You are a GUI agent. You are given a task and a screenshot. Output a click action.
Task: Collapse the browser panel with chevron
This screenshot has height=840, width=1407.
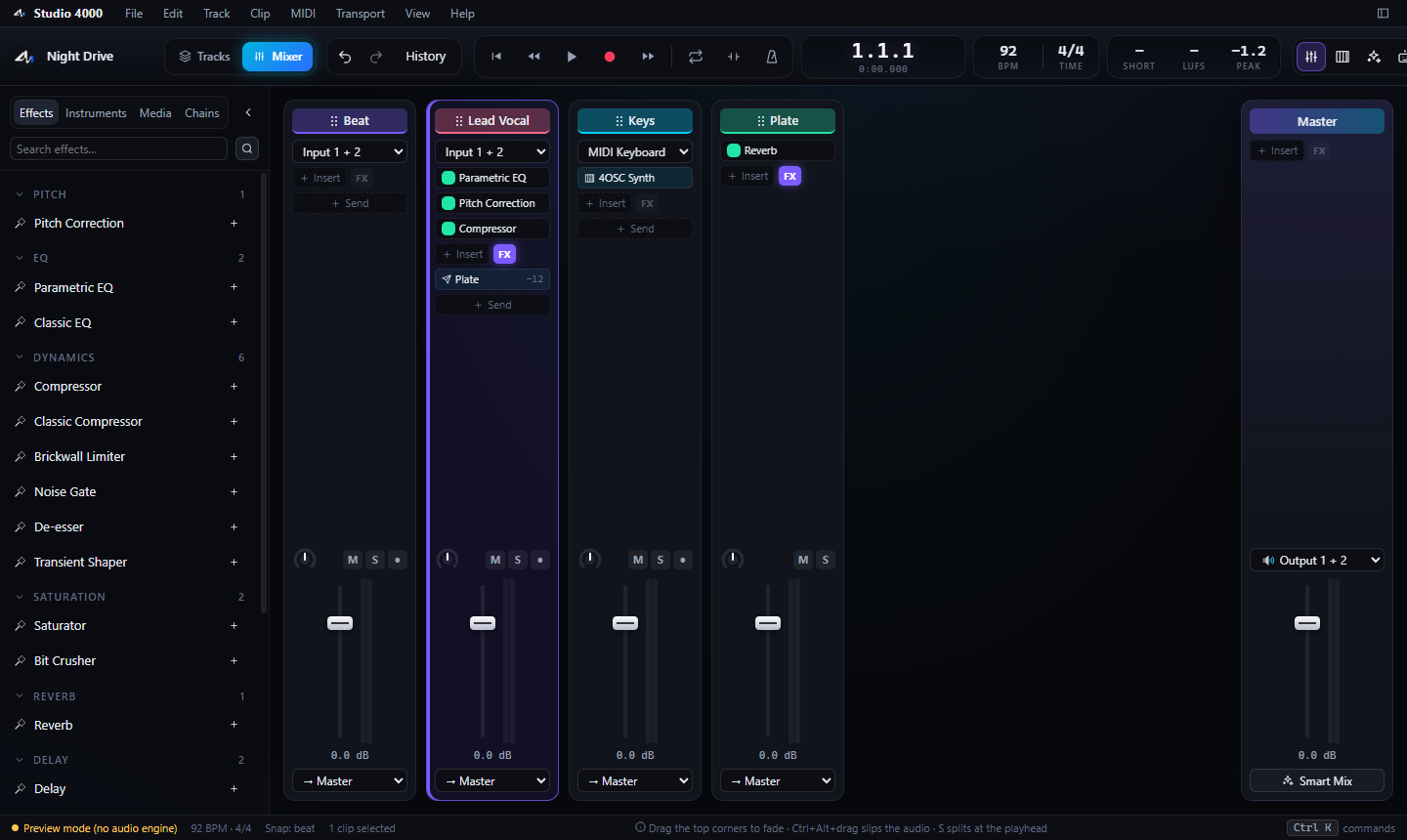[x=248, y=112]
